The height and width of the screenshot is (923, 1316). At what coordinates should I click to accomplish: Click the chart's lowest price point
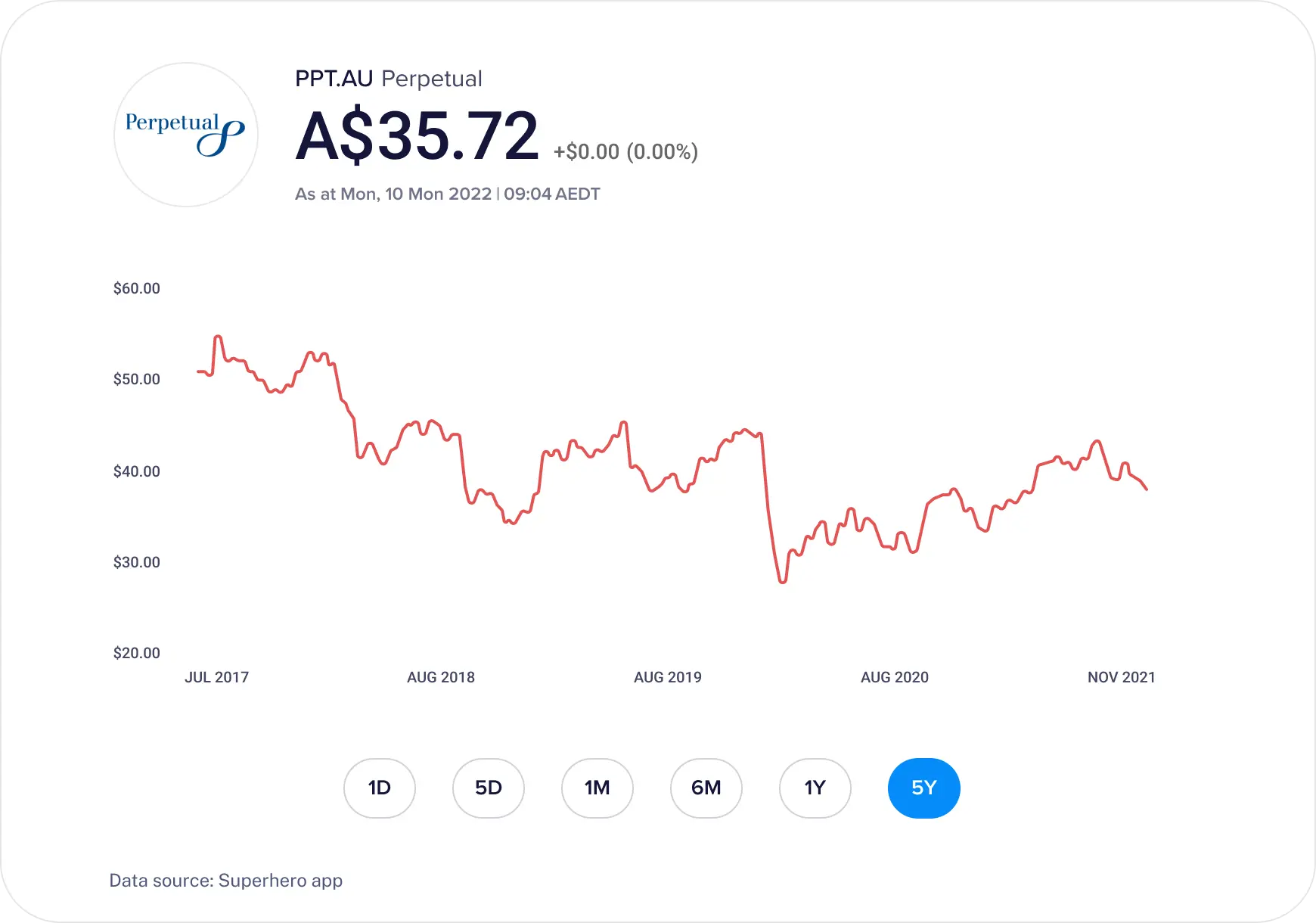click(783, 581)
